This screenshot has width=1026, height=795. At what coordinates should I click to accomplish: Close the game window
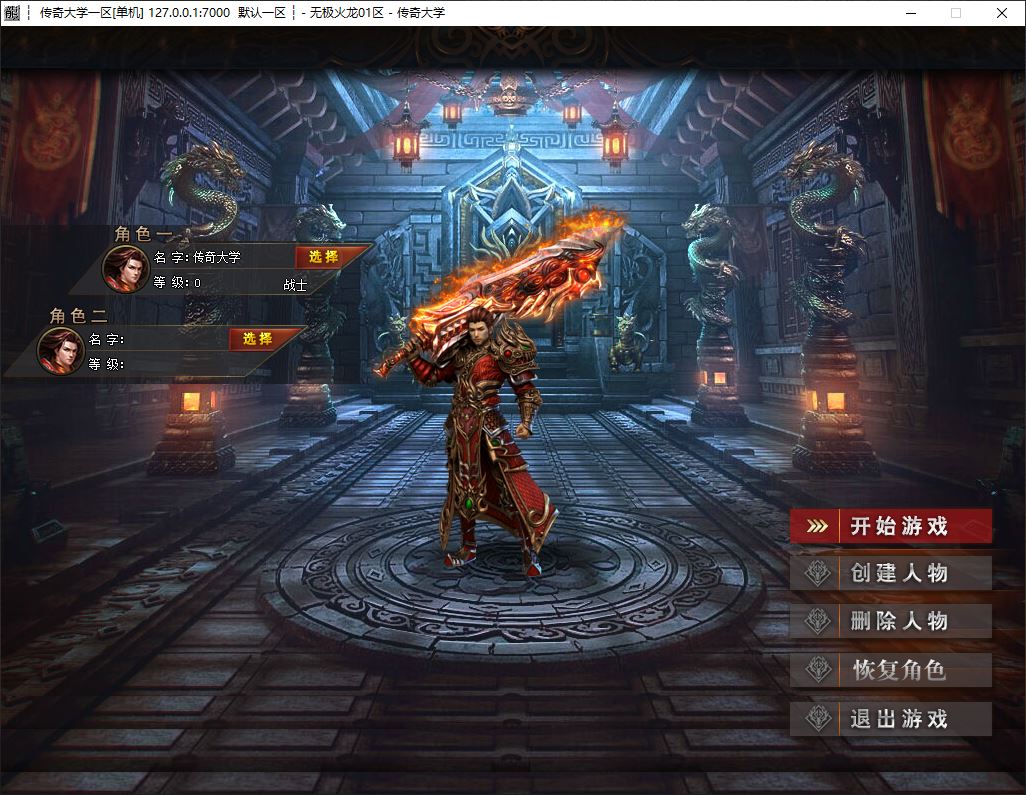point(1001,13)
